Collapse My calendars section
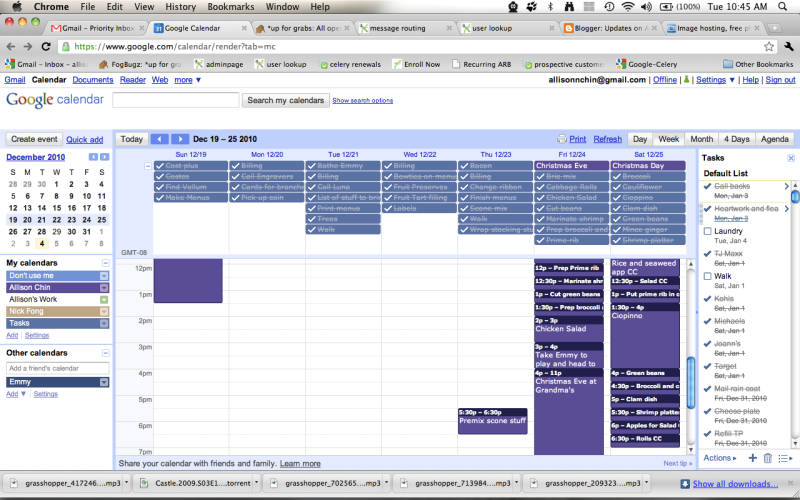The width and height of the screenshot is (800, 500). pos(105,263)
